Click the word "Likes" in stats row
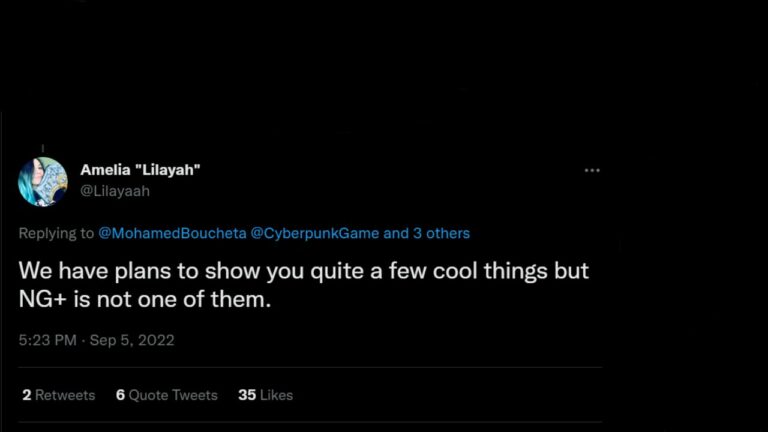Image resolution: width=768 pixels, height=432 pixels. tap(276, 395)
